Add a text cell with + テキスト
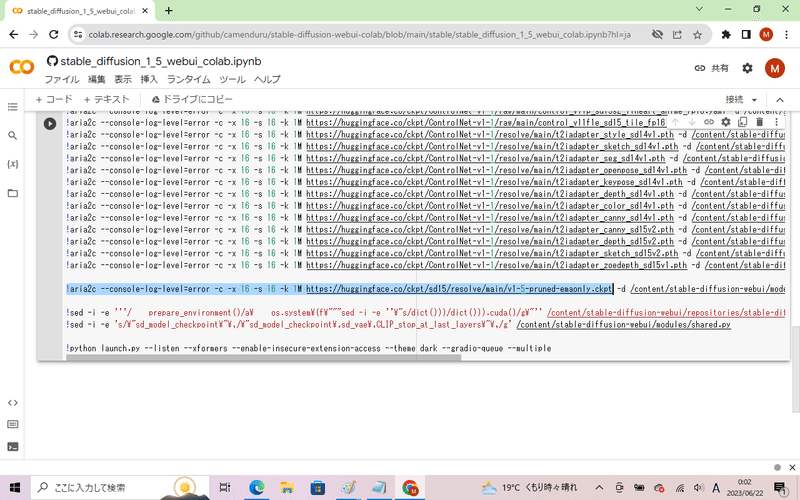This screenshot has height=500, width=800. 106,99
